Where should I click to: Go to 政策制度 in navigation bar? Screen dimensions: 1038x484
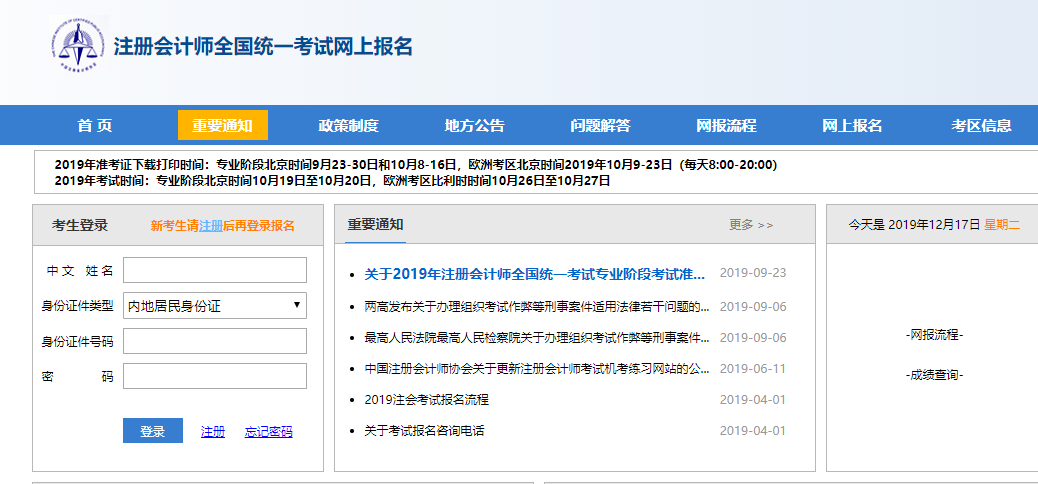tap(348, 125)
